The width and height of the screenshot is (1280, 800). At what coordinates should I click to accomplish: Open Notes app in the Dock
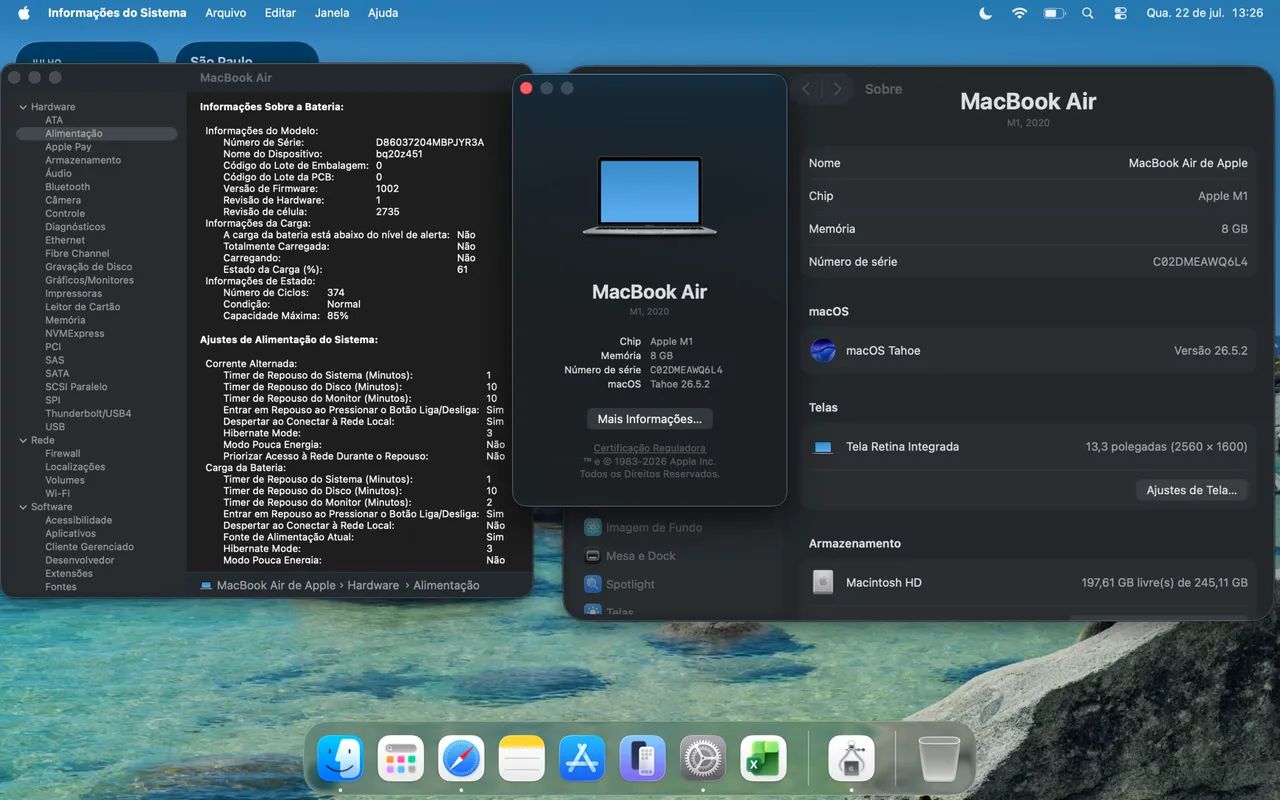point(521,758)
